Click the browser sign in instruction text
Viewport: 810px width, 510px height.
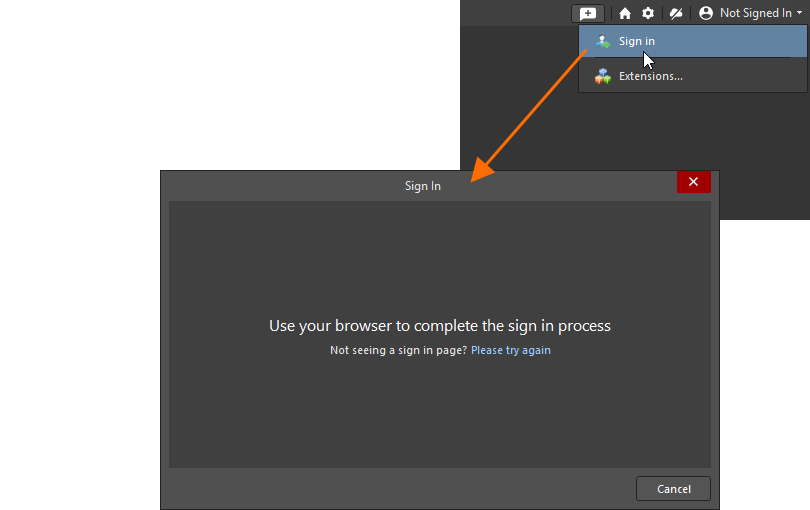click(x=440, y=326)
